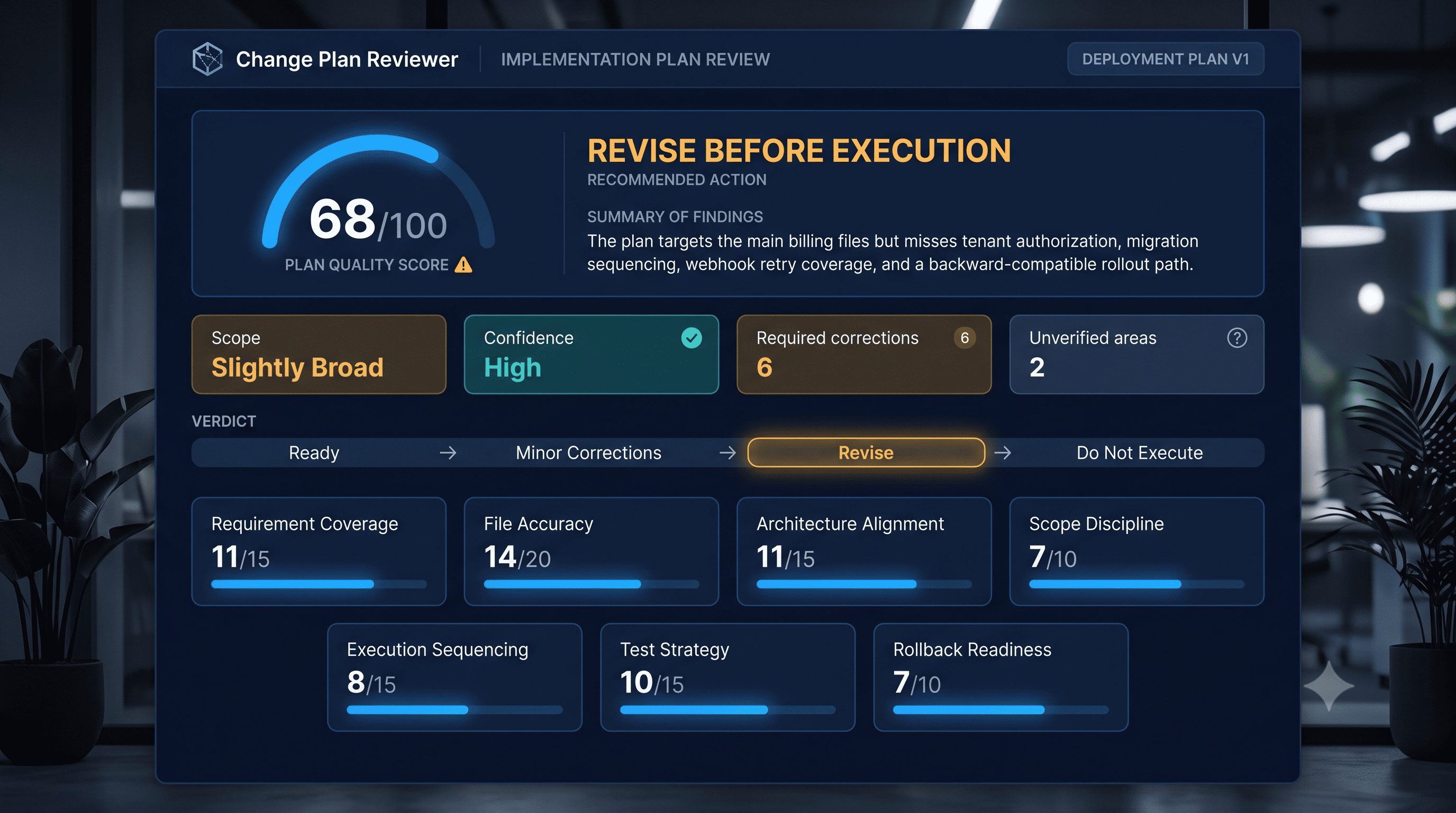Image resolution: width=1456 pixels, height=813 pixels.
Task: Click the Recommended Action label
Action: coord(677,180)
